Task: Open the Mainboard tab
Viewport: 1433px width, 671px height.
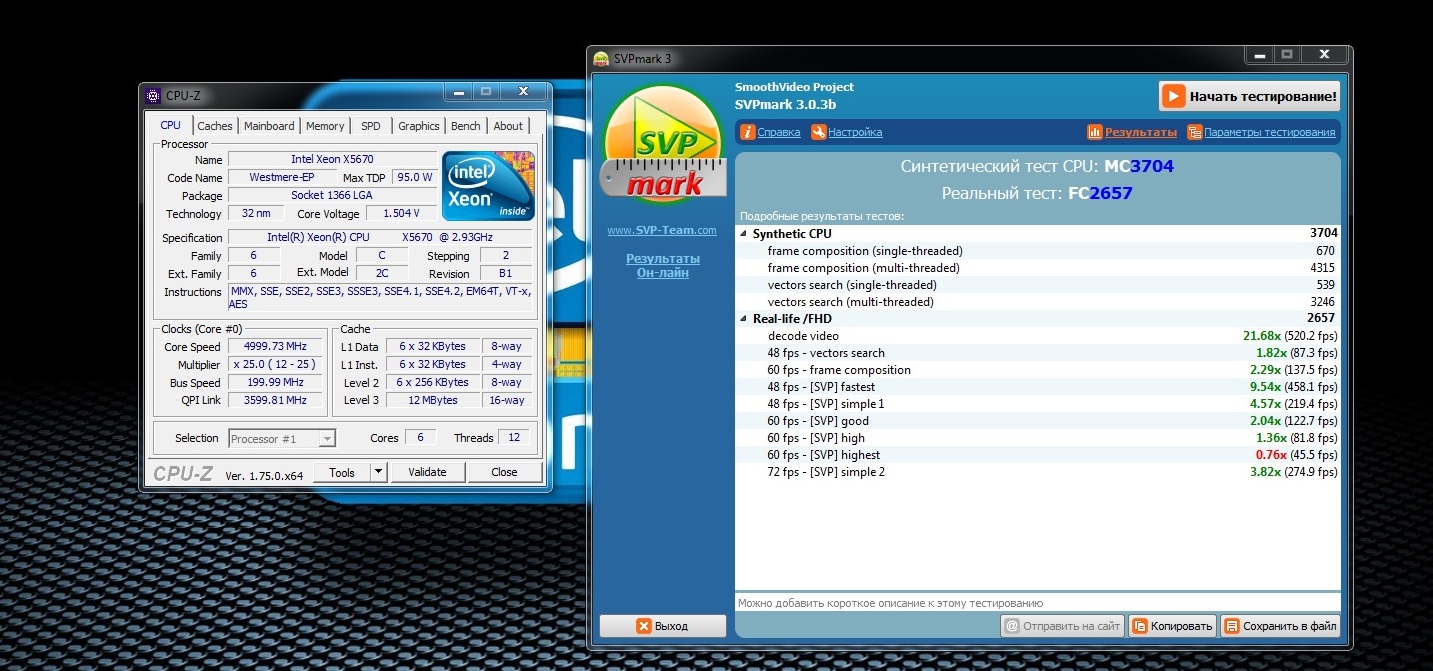Action: pos(269,126)
